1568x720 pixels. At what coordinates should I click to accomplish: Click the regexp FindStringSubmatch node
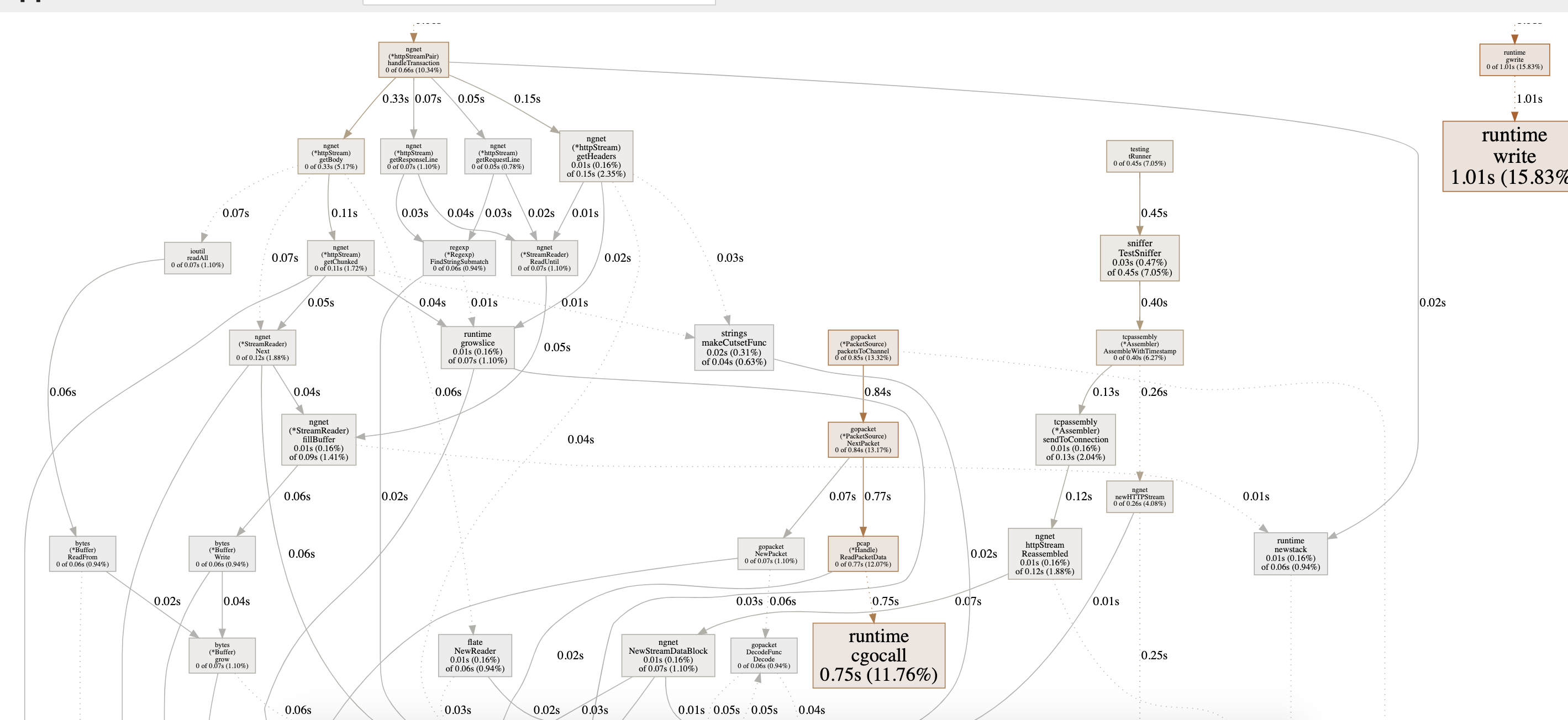coord(459,258)
